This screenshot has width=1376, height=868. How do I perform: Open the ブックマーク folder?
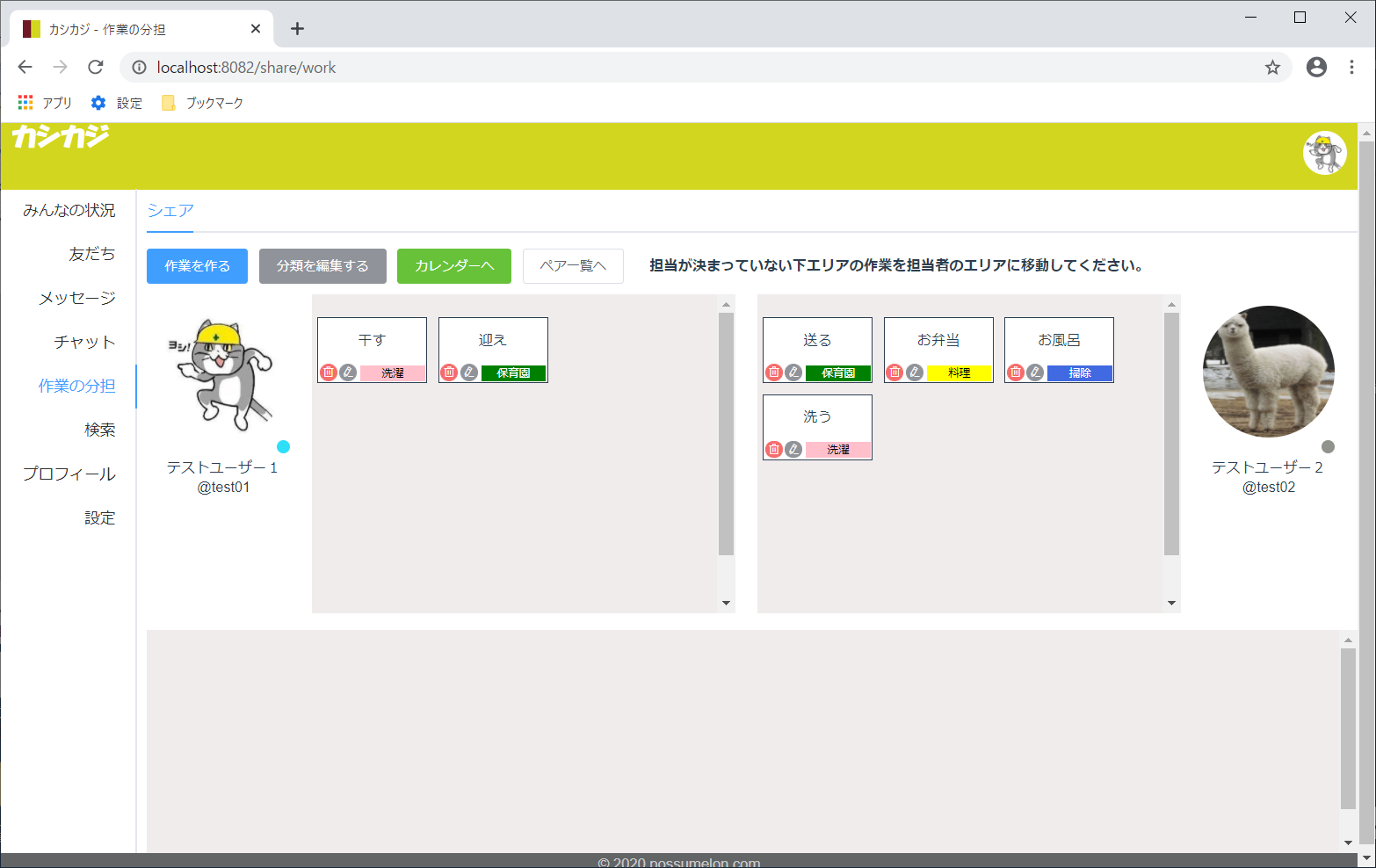coord(202,103)
